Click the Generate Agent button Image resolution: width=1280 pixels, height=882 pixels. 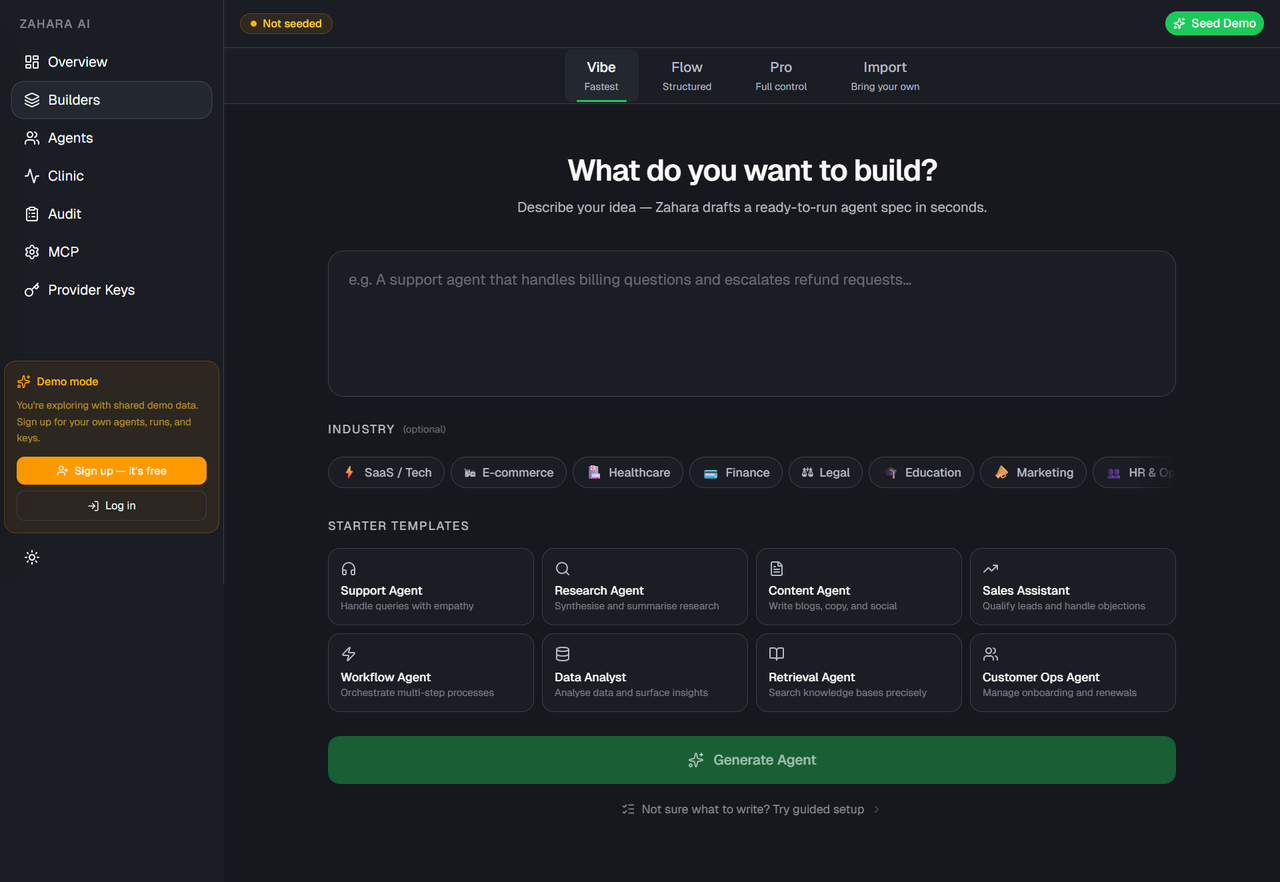(x=752, y=760)
